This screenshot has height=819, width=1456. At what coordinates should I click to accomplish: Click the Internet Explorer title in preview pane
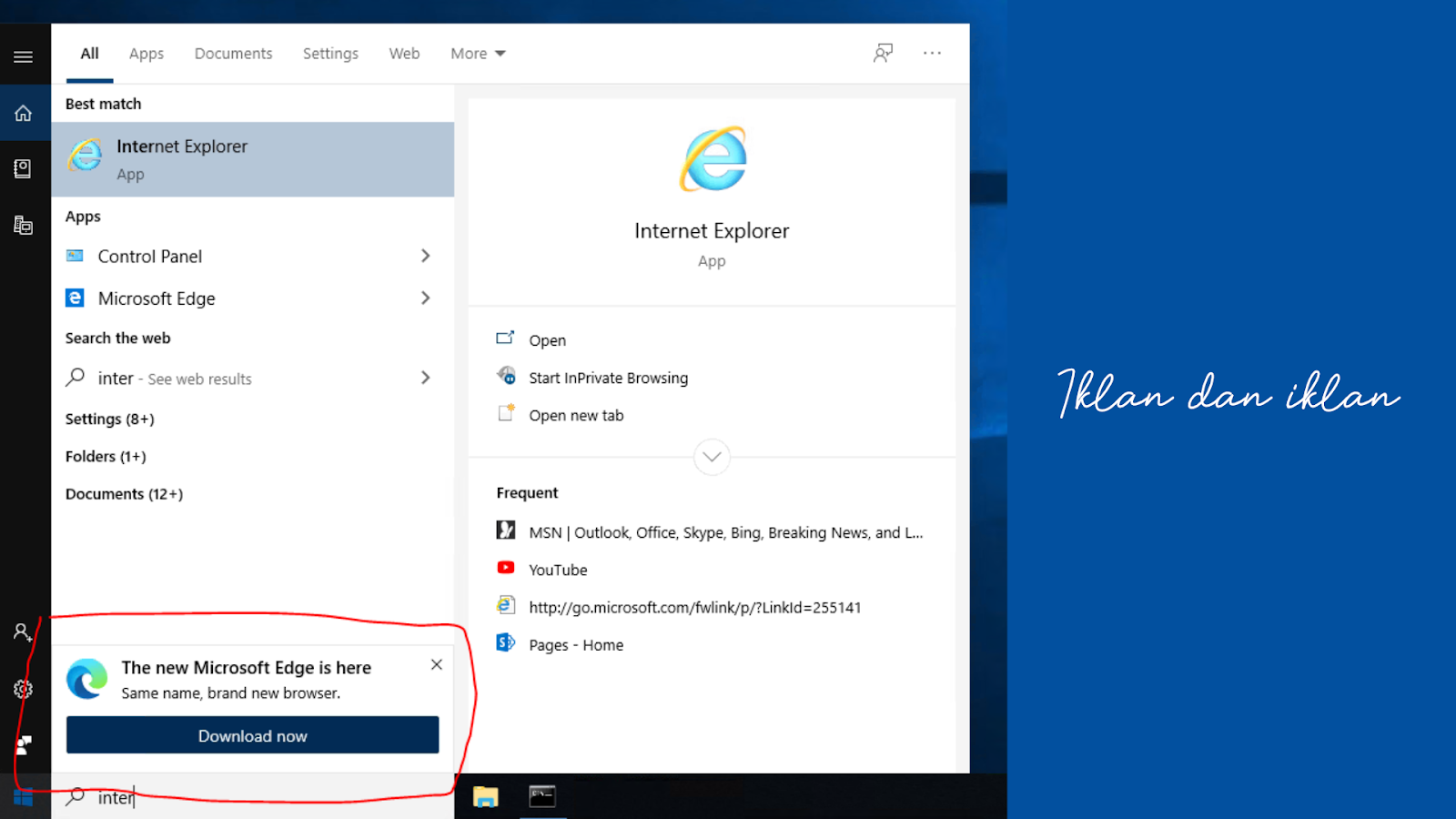click(712, 231)
